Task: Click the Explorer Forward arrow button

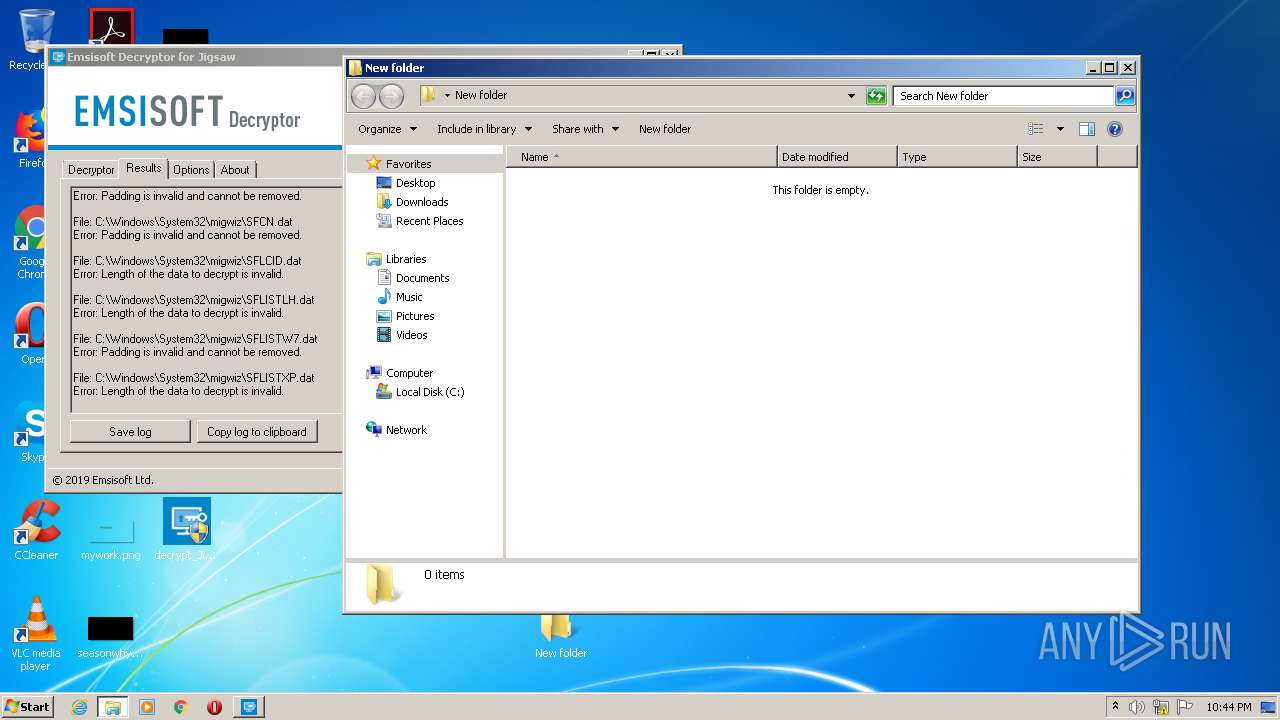Action: pos(392,96)
